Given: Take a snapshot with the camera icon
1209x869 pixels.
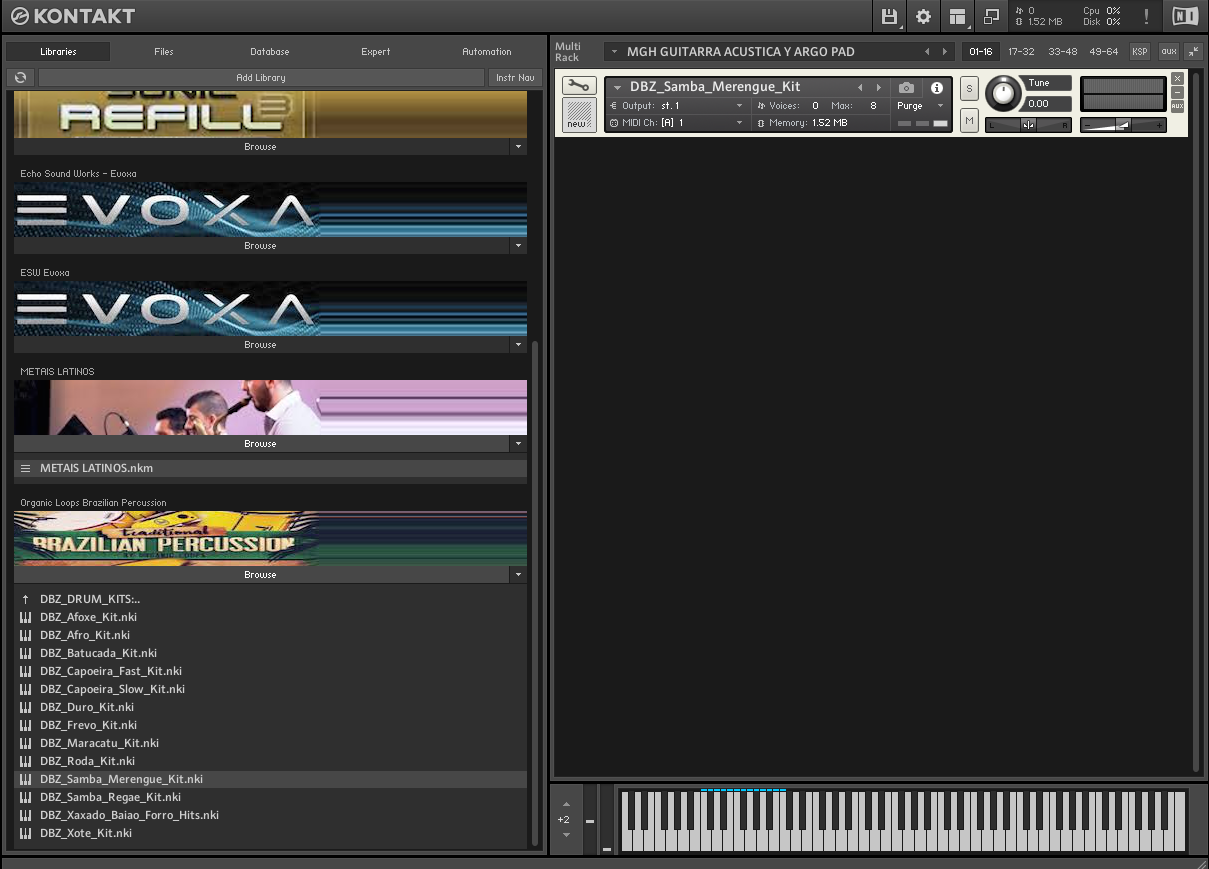Looking at the screenshot, I should (x=906, y=88).
